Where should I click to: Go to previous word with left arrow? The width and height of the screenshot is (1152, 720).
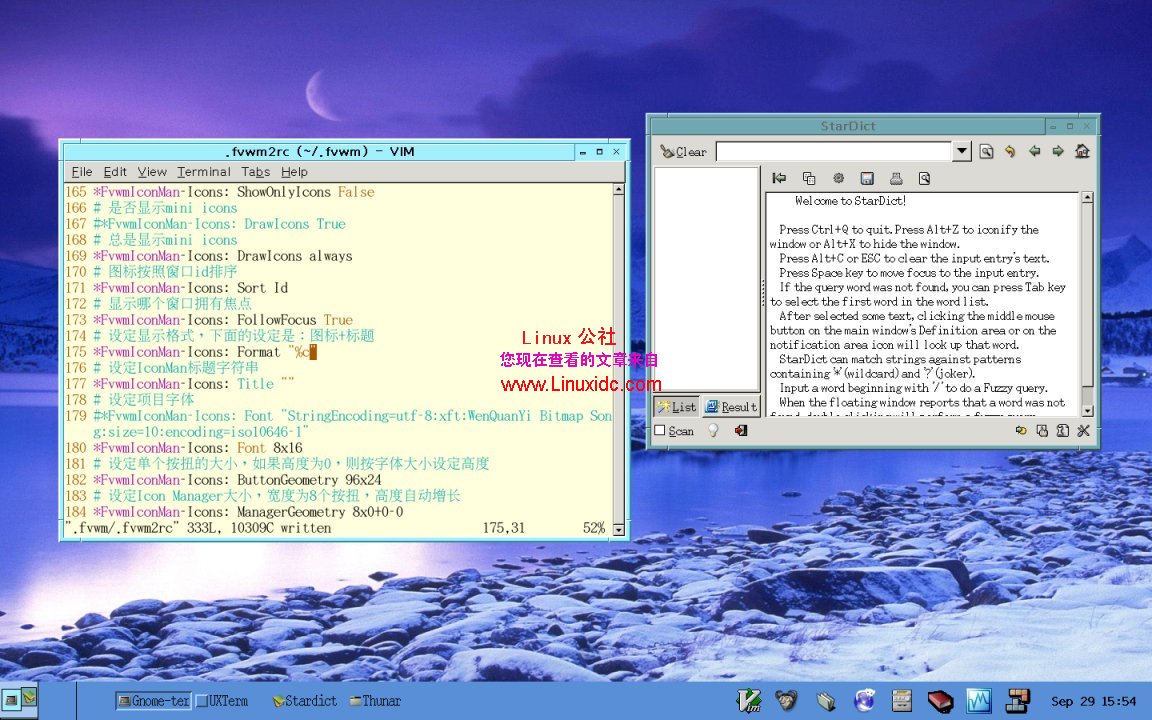click(x=1034, y=152)
